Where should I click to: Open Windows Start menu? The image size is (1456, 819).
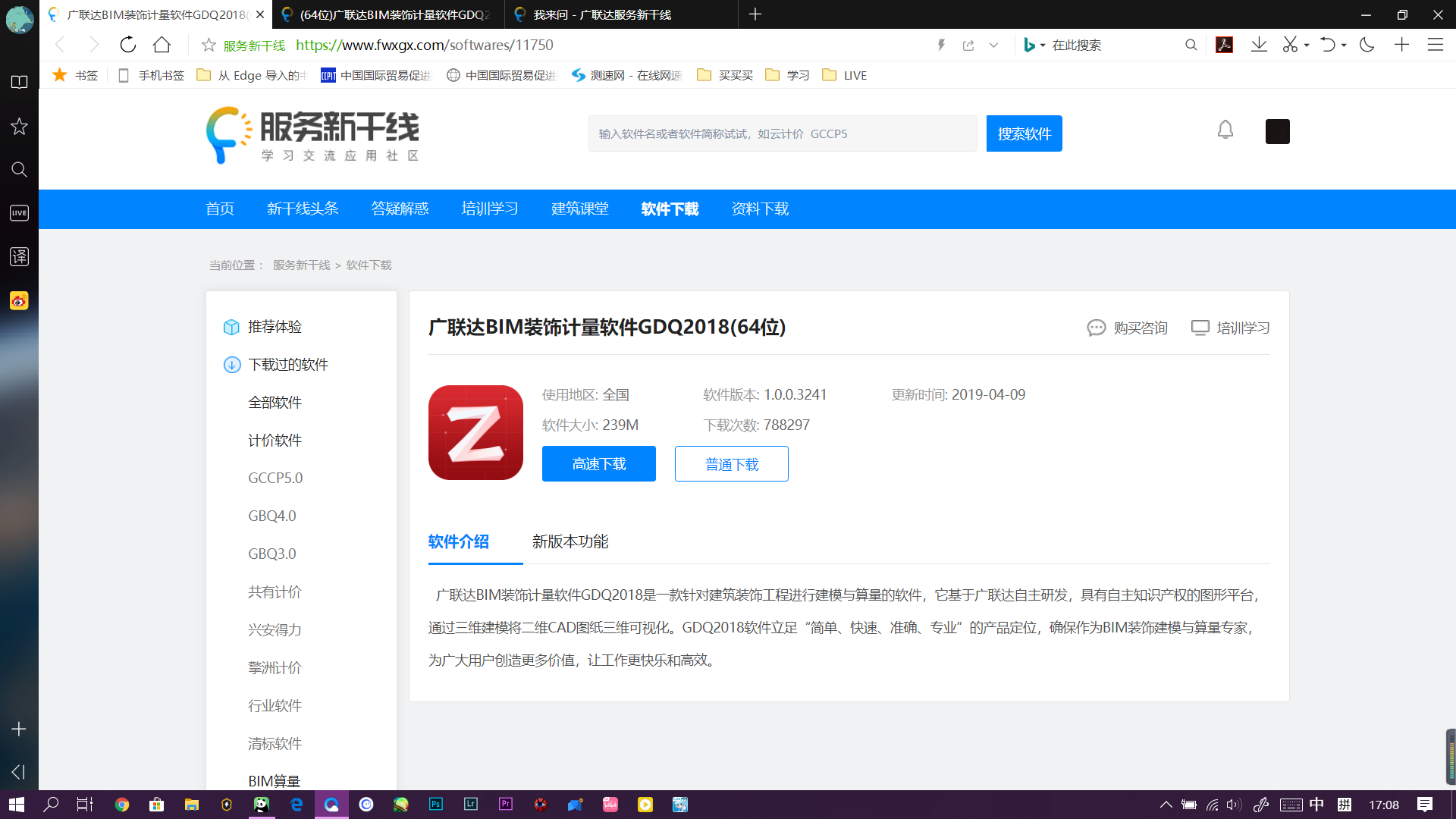(x=17, y=805)
